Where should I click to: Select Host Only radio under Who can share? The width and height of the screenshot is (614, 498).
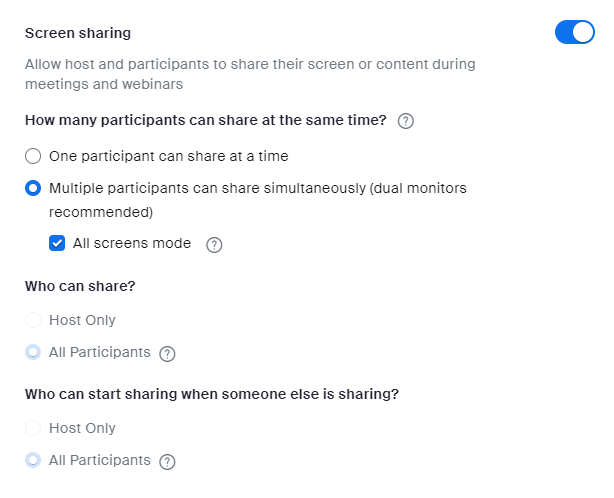[34, 320]
